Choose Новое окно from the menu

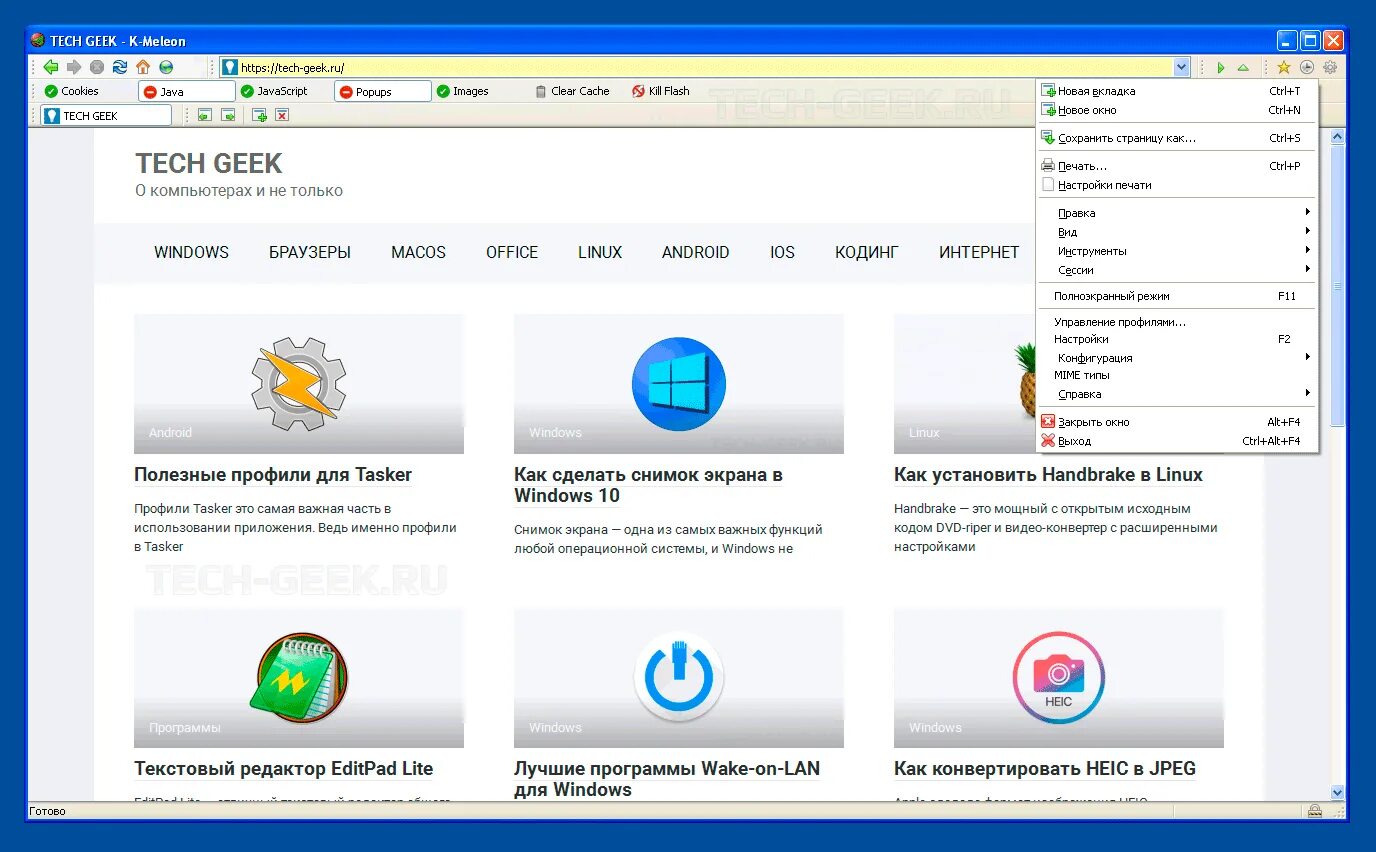click(1177, 110)
